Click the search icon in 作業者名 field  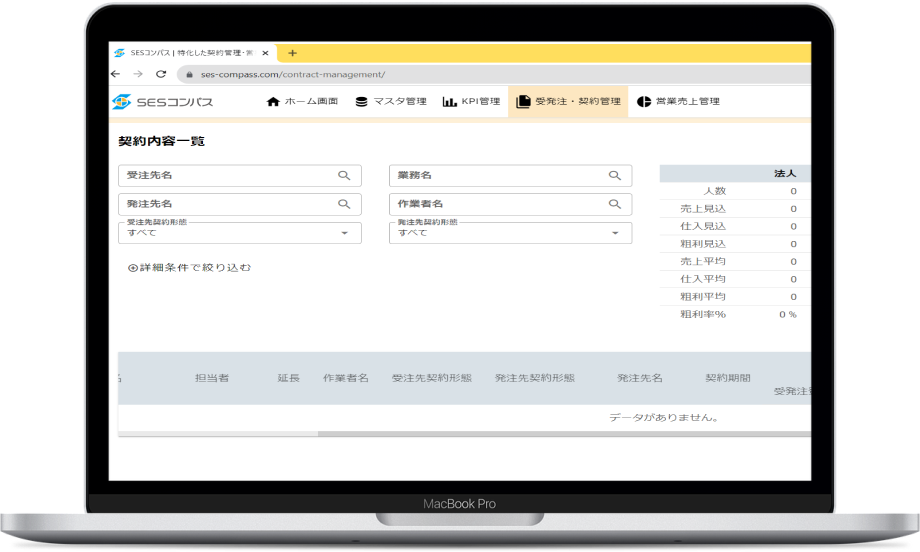tap(615, 204)
